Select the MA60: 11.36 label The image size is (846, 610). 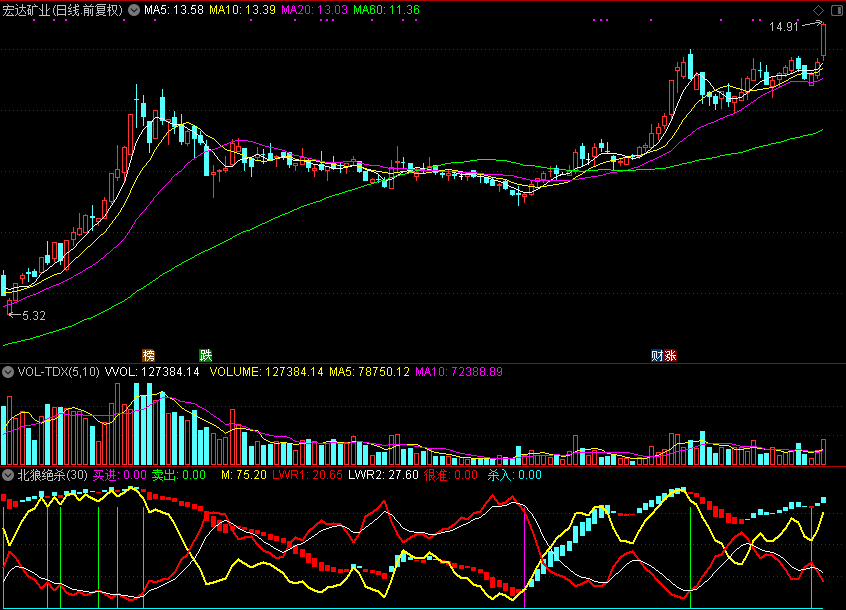[x=386, y=10]
